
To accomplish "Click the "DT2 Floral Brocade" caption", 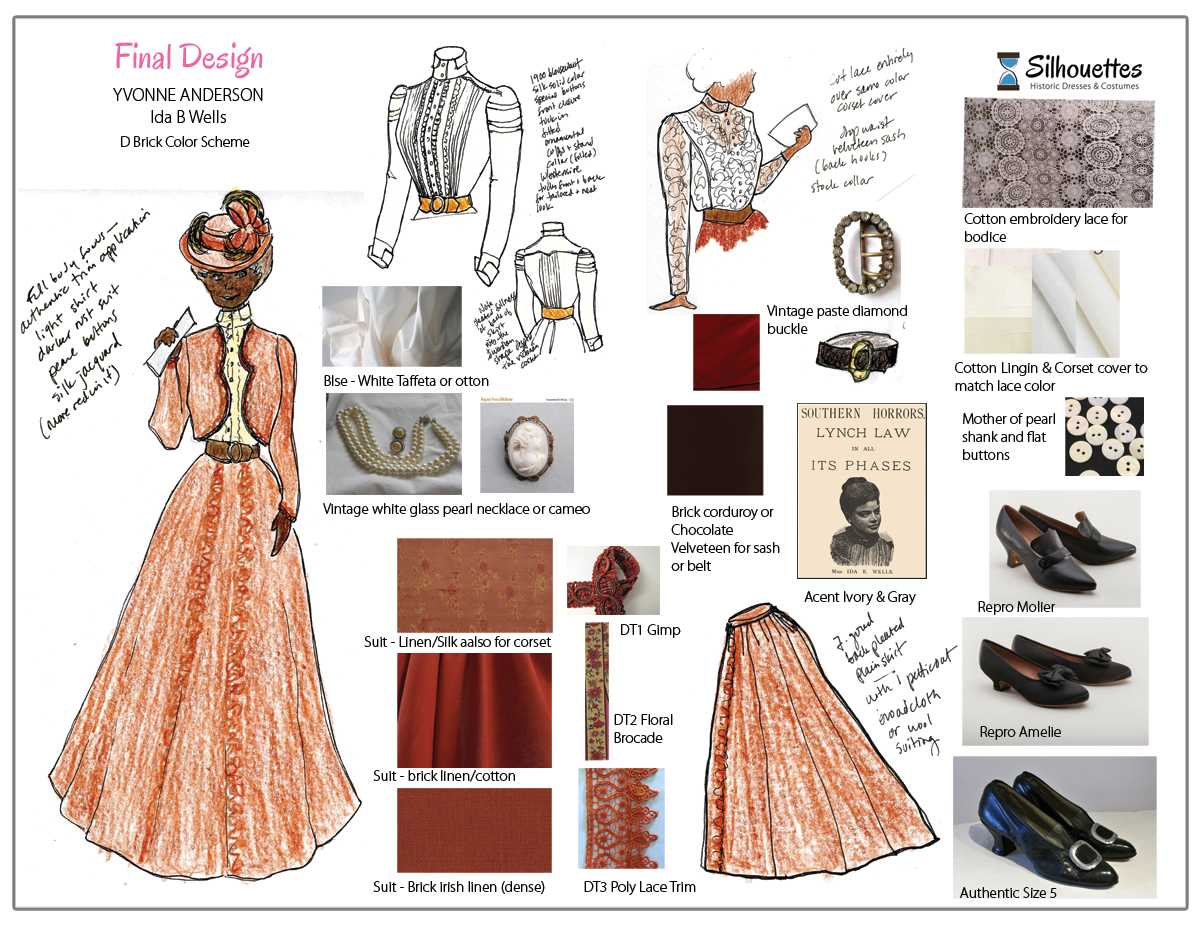I will point(643,729).
